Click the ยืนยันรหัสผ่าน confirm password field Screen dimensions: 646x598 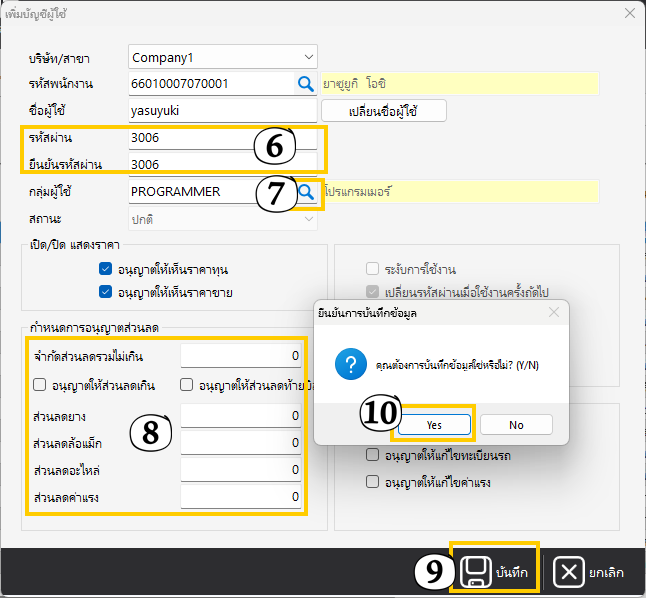(222, 164)
